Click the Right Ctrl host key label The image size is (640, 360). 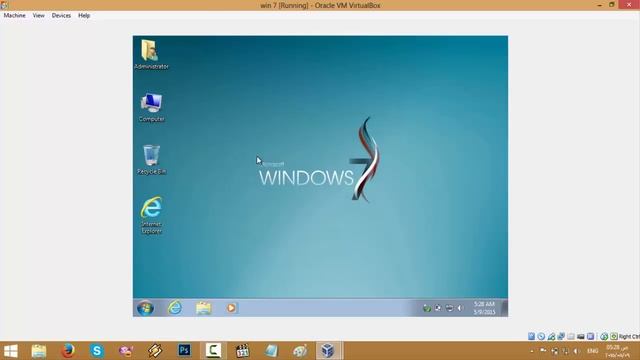click(629, 336)
